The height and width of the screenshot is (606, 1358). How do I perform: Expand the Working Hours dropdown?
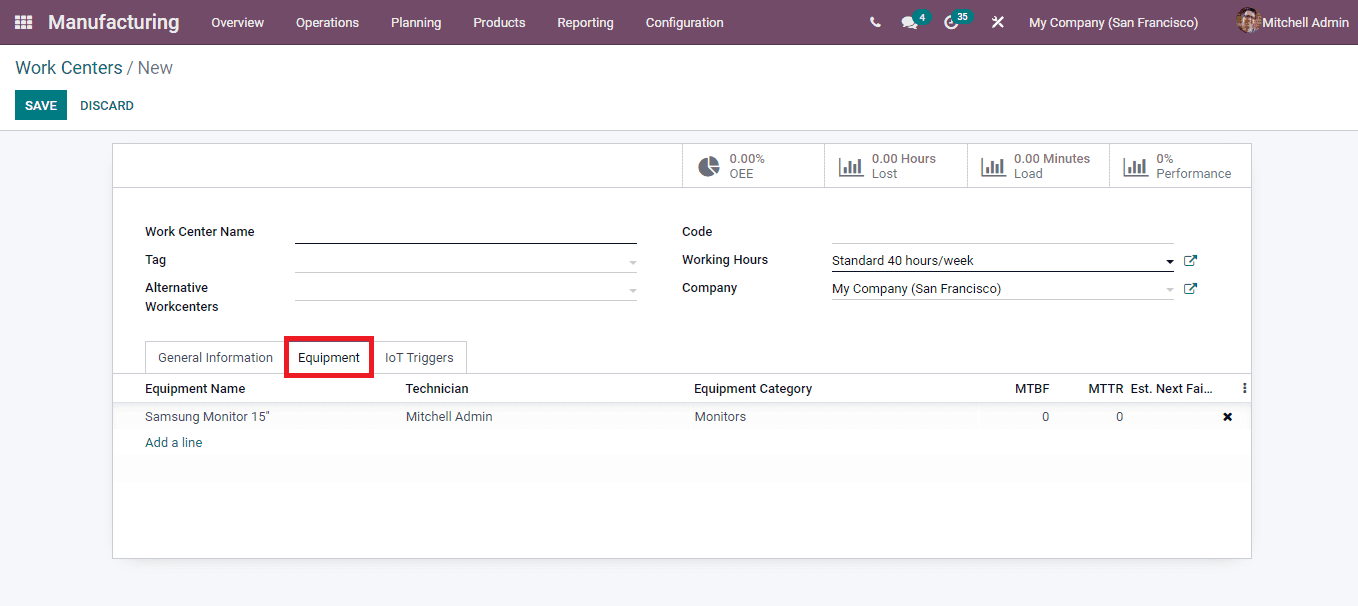(x=1169, y=260)
